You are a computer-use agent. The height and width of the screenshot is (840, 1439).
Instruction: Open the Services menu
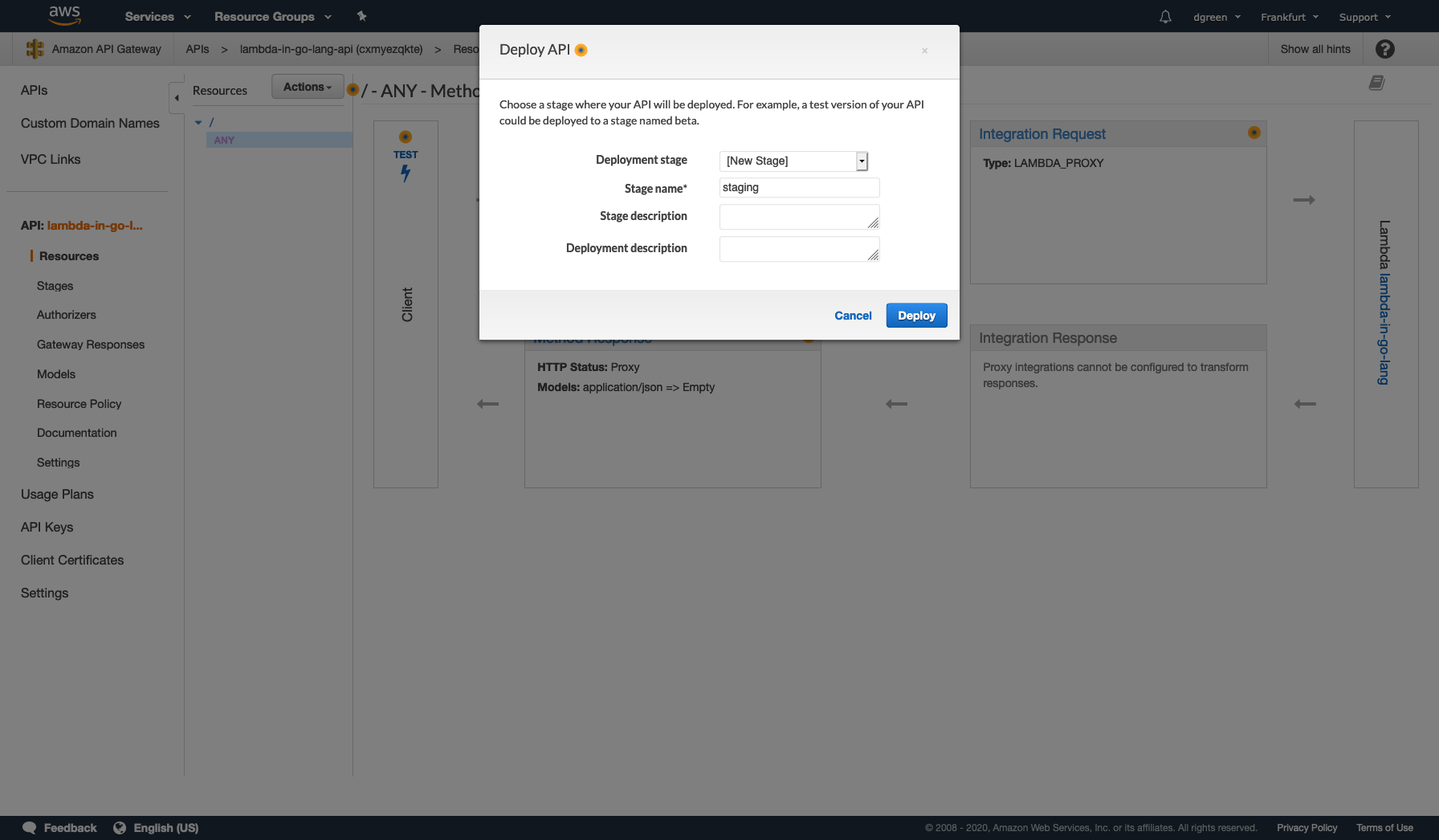[x=158, y=17]
